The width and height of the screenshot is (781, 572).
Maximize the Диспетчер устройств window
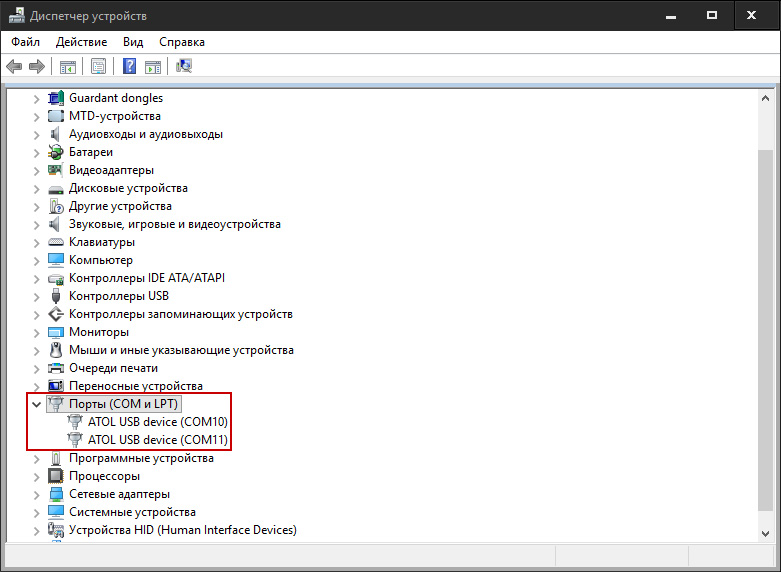(x=712, y=15)
